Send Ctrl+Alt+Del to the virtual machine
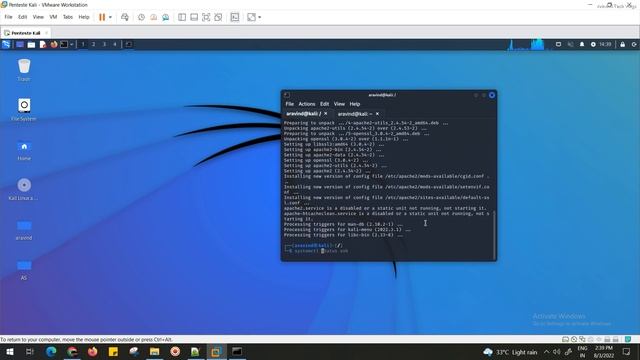The width and height of the screenshot is (640, 360). coord(125,17)
